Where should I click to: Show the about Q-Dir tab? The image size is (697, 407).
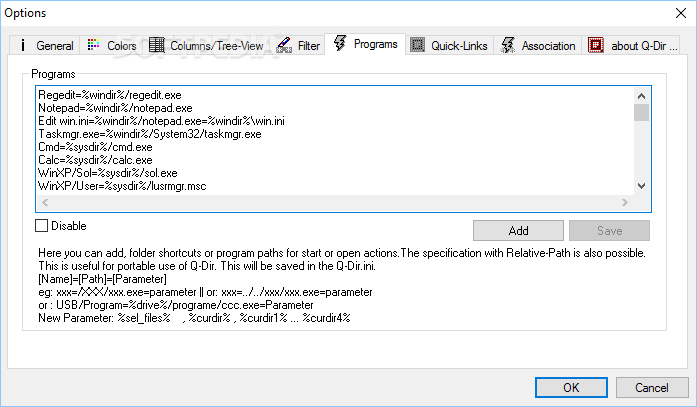[631, 45]
